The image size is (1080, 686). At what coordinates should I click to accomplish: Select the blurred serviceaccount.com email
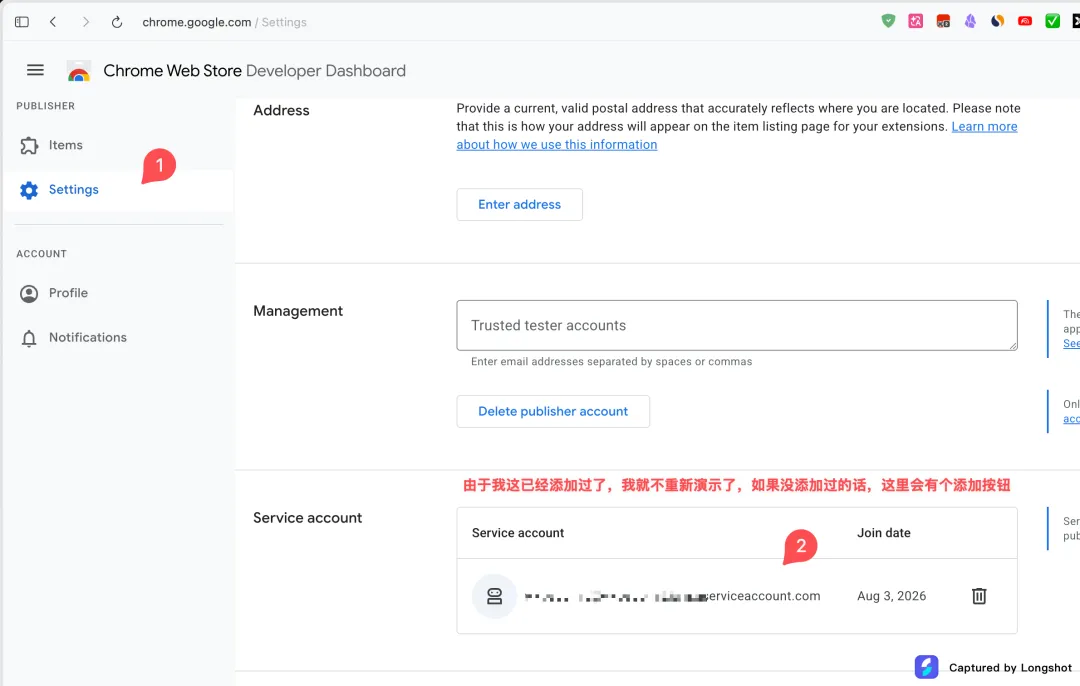tap(672, 596)
